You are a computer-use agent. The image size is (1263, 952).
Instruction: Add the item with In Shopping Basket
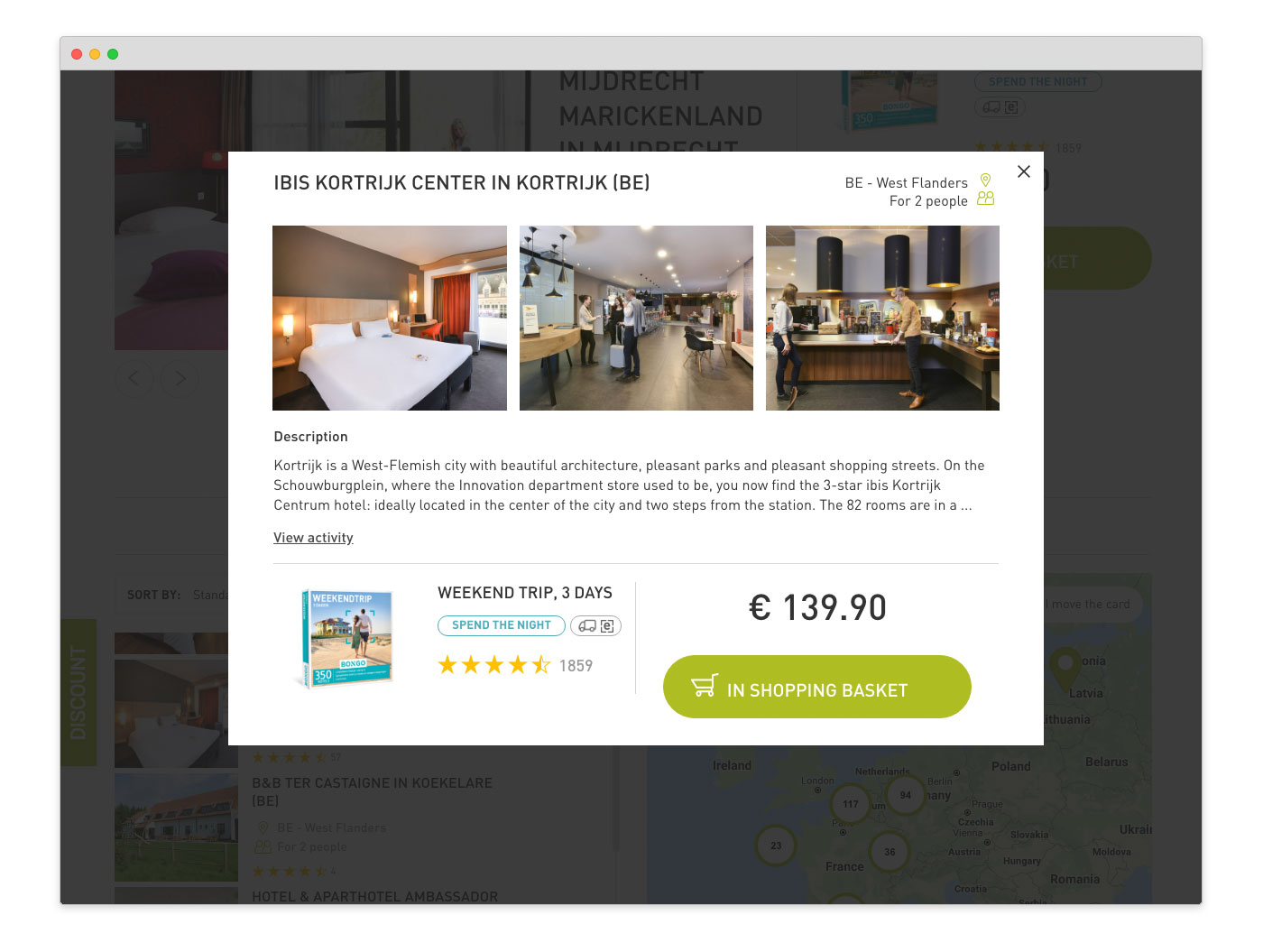coord(817,687)
